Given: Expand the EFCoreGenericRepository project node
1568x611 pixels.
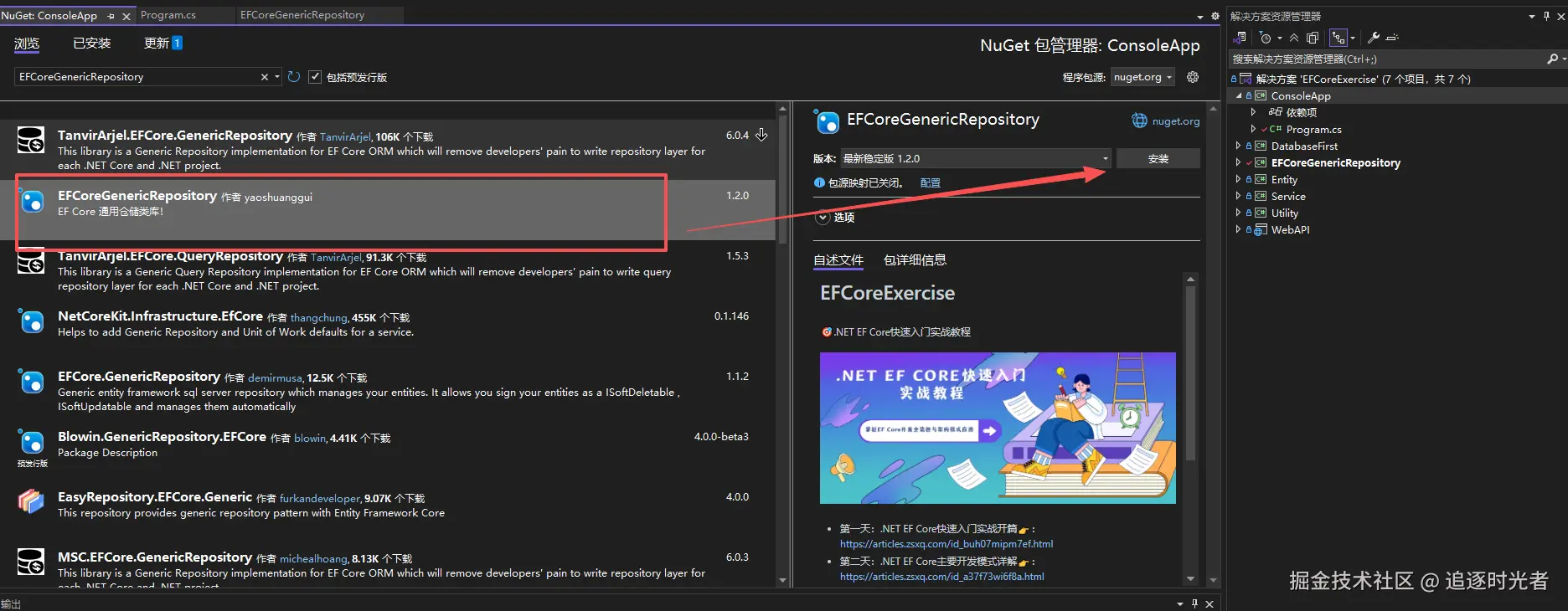Looking at the screenshot, I should [1239, 162].
